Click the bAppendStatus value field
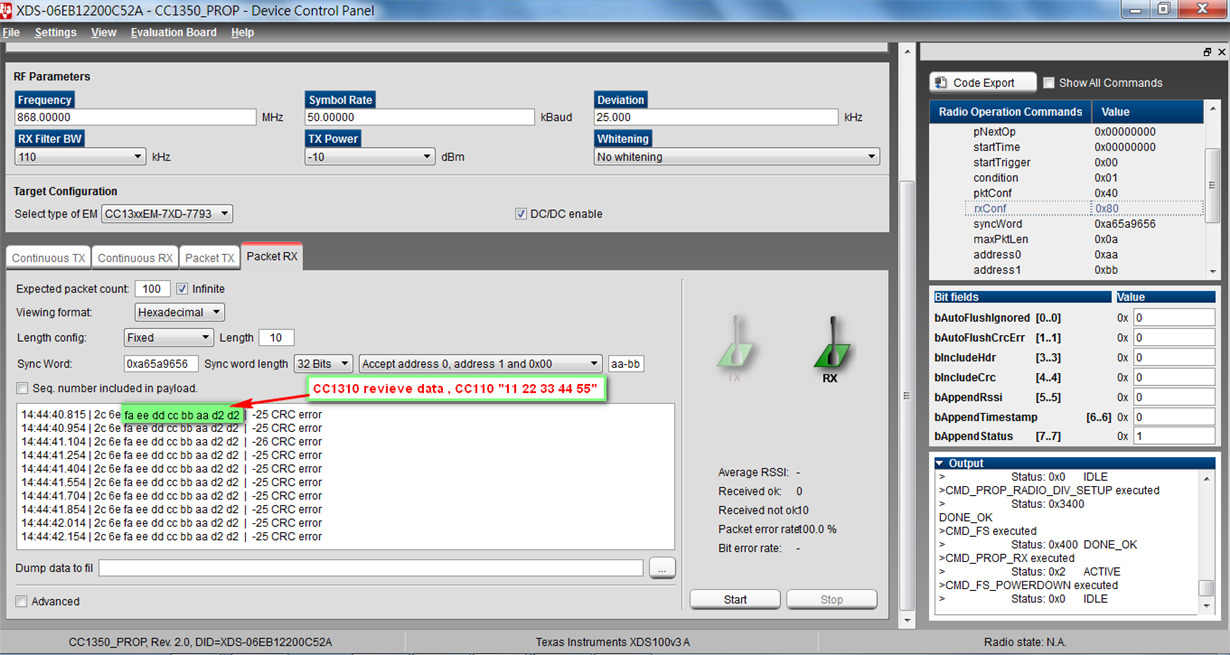The width and height of the screenshot is (1230, 655). [1174, 436]
